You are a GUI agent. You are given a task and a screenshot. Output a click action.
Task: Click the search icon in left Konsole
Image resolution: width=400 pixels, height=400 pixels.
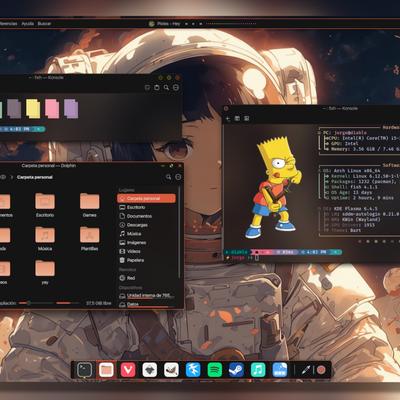166,88
